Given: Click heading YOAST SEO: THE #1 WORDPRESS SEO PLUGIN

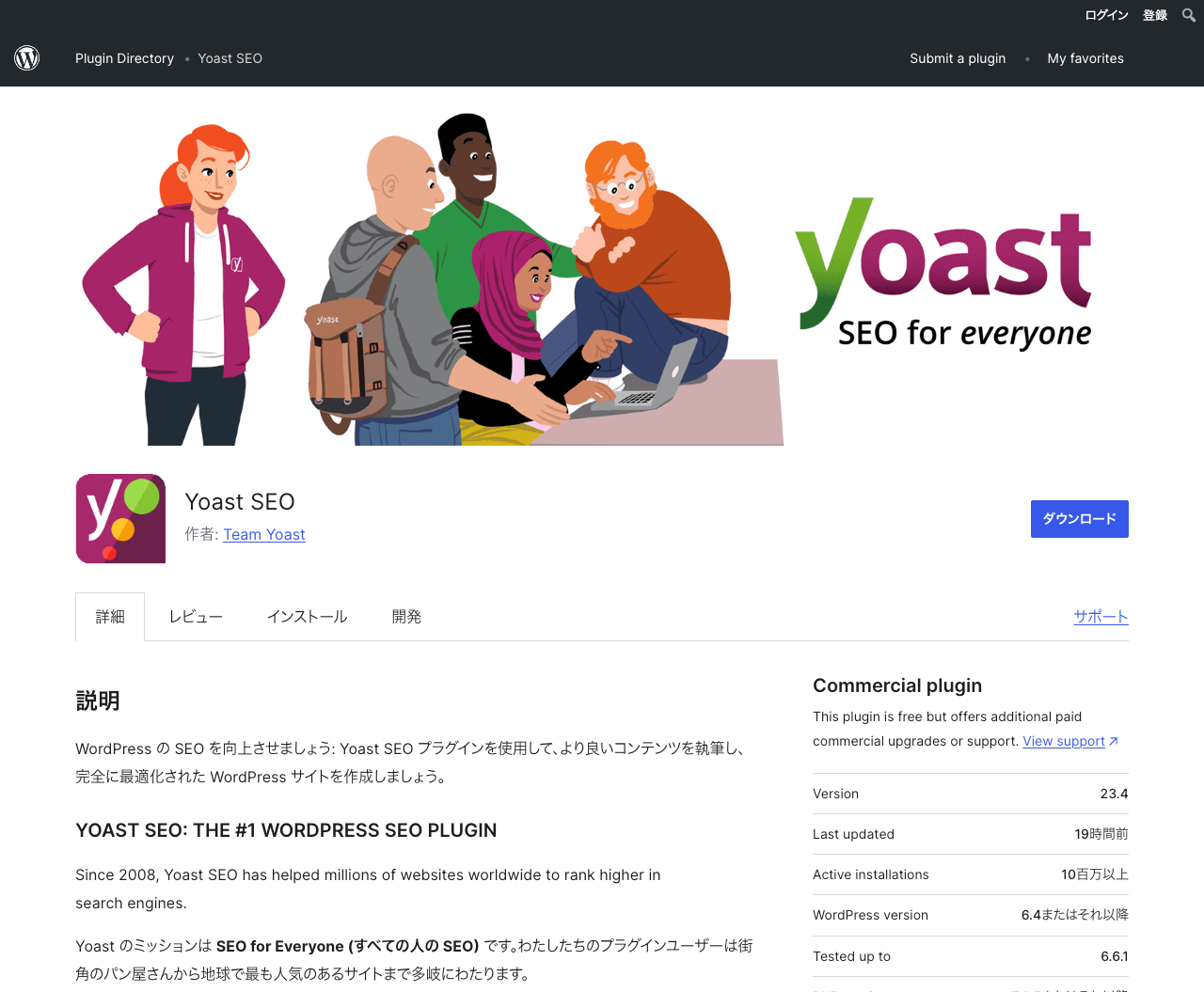Looking at the screenshot, I should tap(286, 830).
